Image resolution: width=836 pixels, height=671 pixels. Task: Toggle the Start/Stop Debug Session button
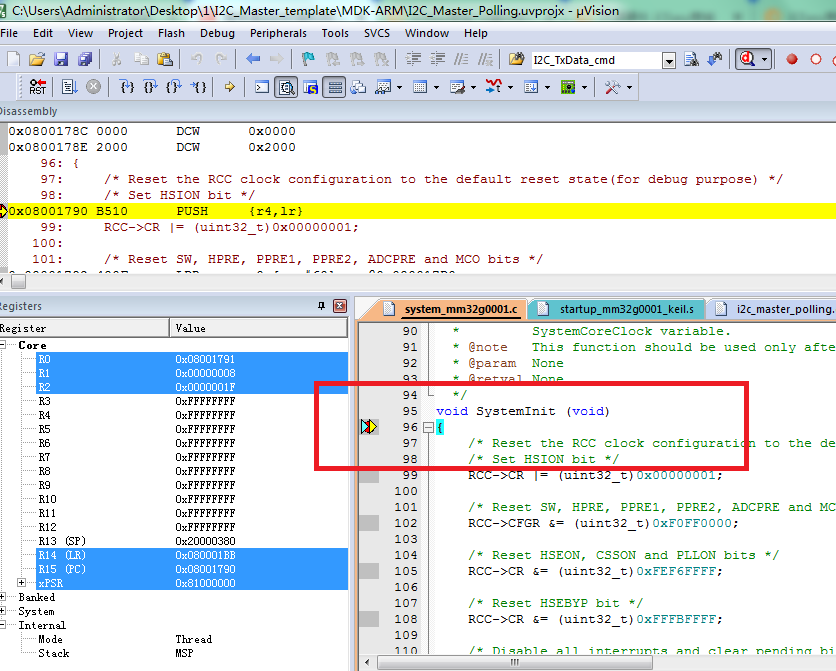click(x=746, y=60)
